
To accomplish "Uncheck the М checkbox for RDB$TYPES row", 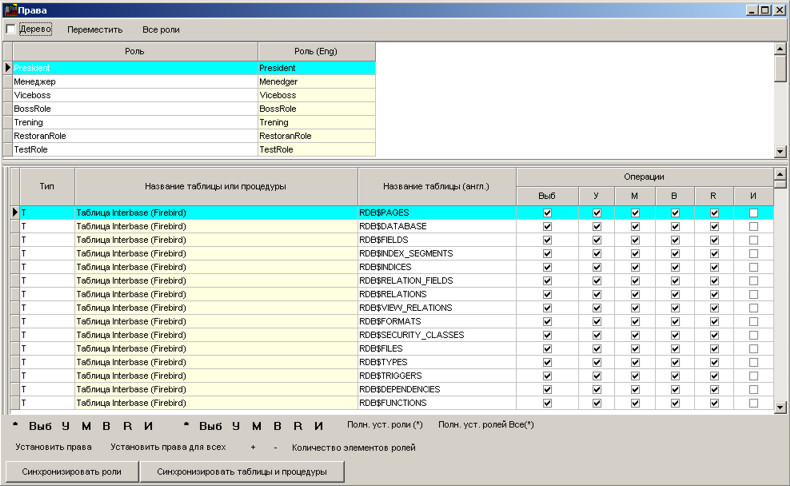I will pos(634,362).
